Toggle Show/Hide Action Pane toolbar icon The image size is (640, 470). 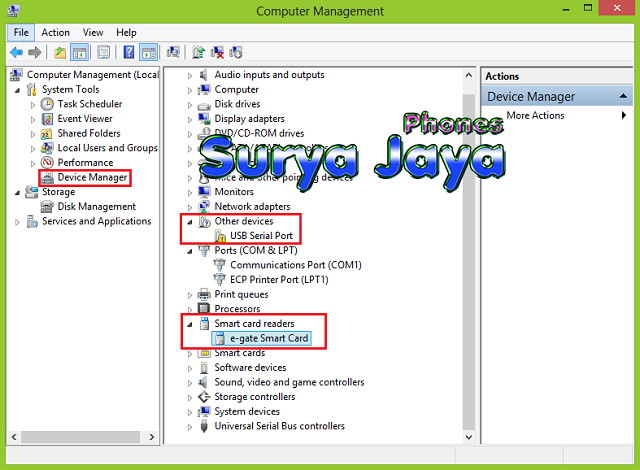click(x=148, y=52)
